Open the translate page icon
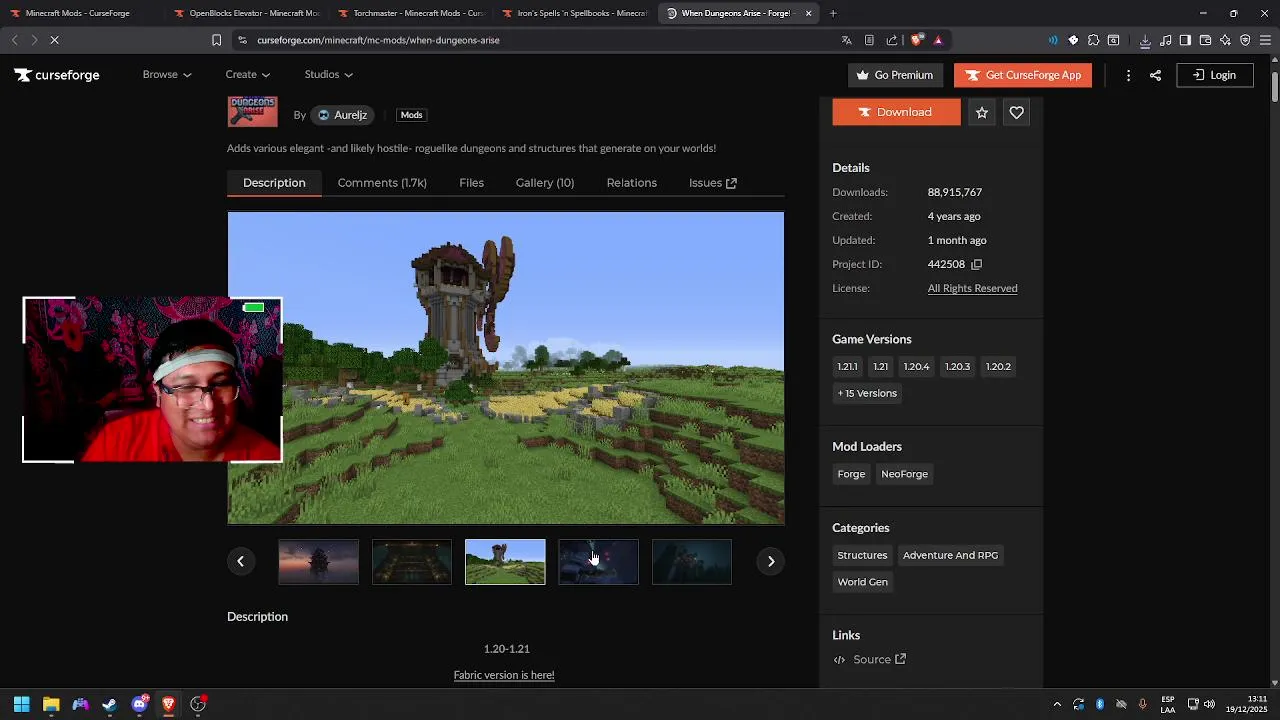 coord(846,40)
